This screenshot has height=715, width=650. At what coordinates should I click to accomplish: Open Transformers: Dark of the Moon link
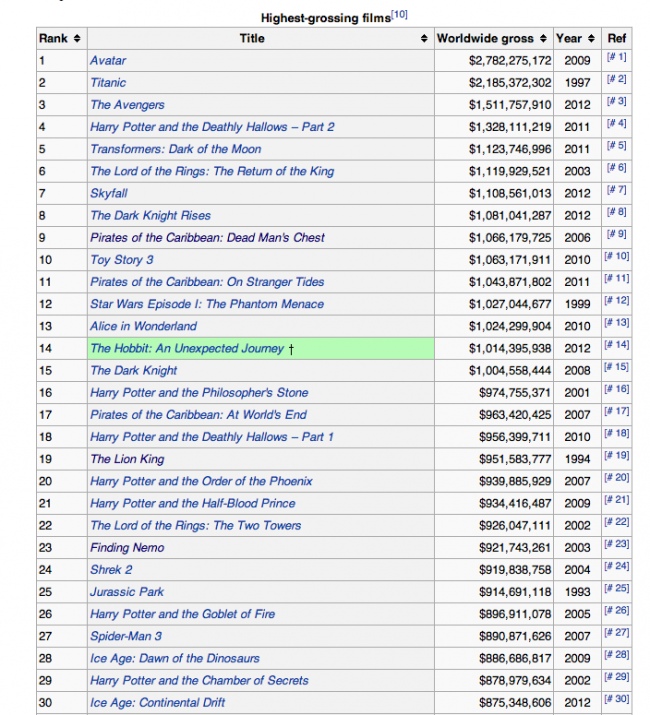[176, 149]
